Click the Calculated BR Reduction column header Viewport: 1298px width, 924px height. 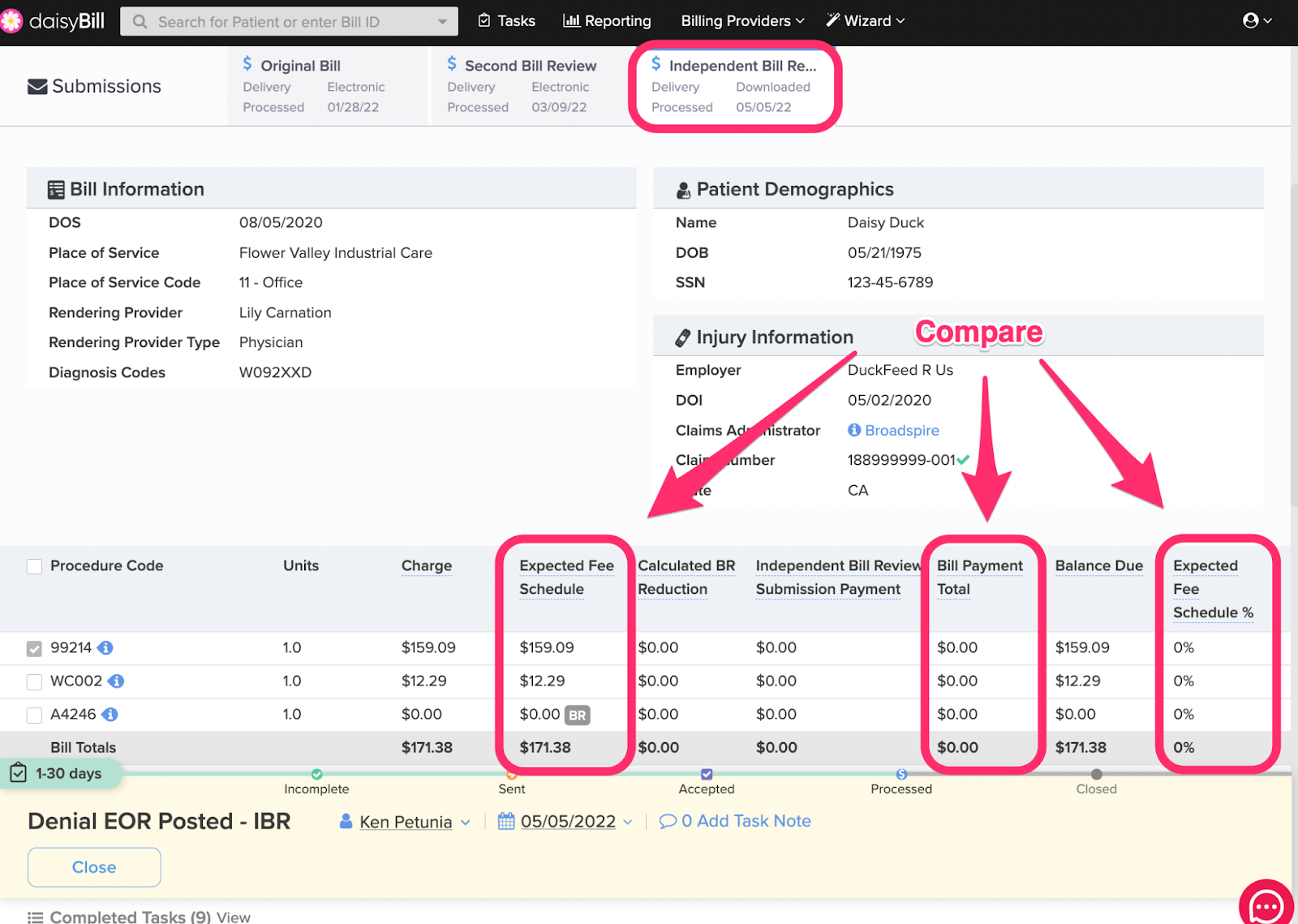point(686,577)
